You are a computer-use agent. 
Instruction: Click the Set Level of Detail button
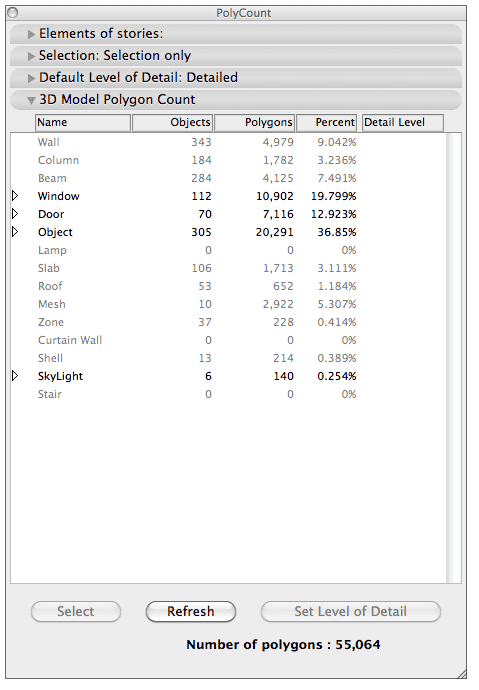[x=351, y=612]
